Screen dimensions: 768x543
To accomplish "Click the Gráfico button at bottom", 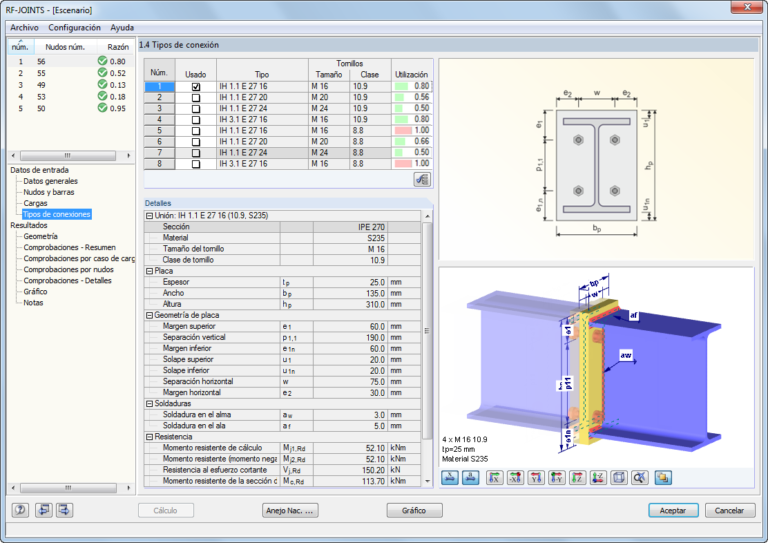I will click(x=414, y=510).
